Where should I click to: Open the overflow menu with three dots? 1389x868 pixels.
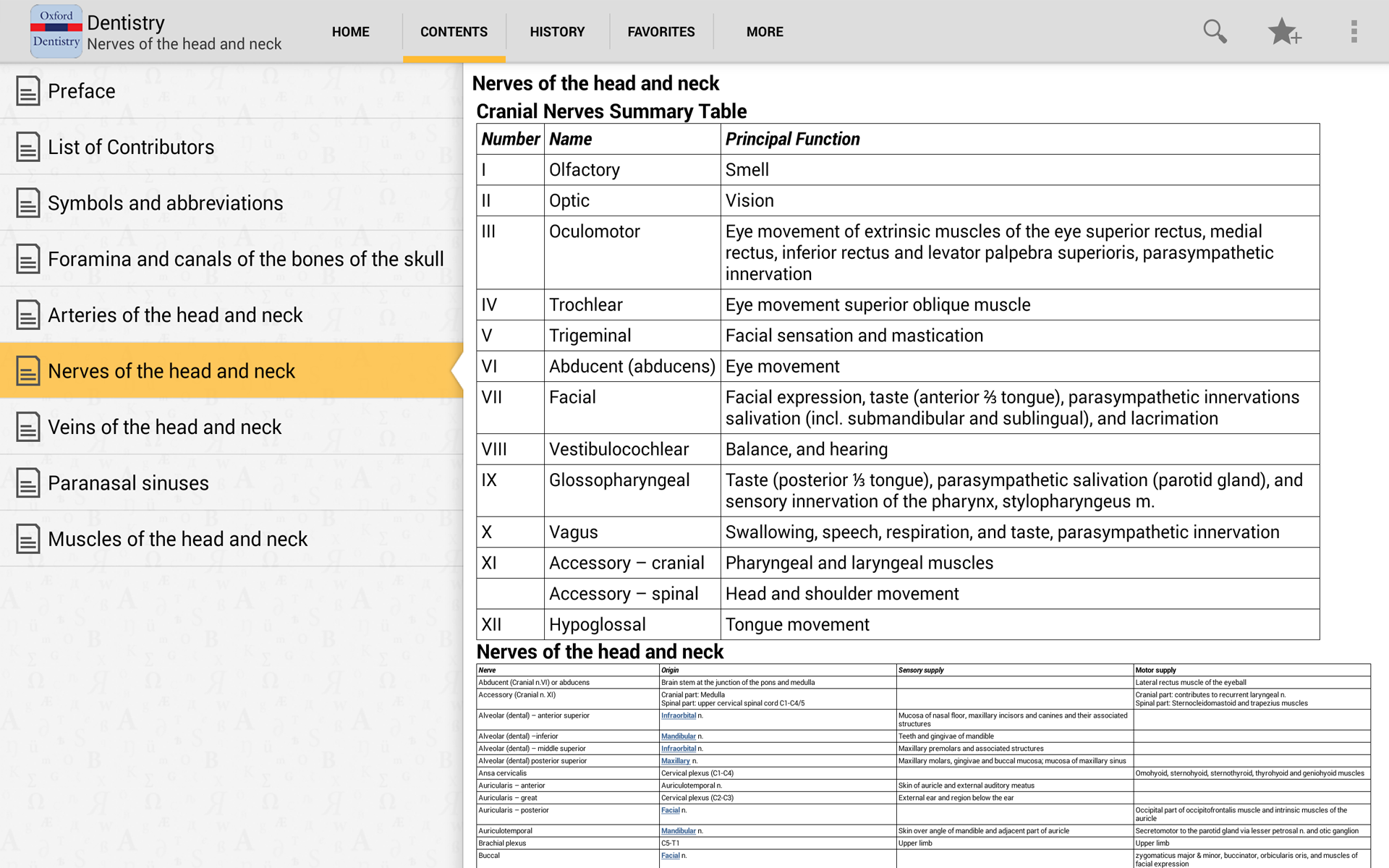click(1354, 31)
